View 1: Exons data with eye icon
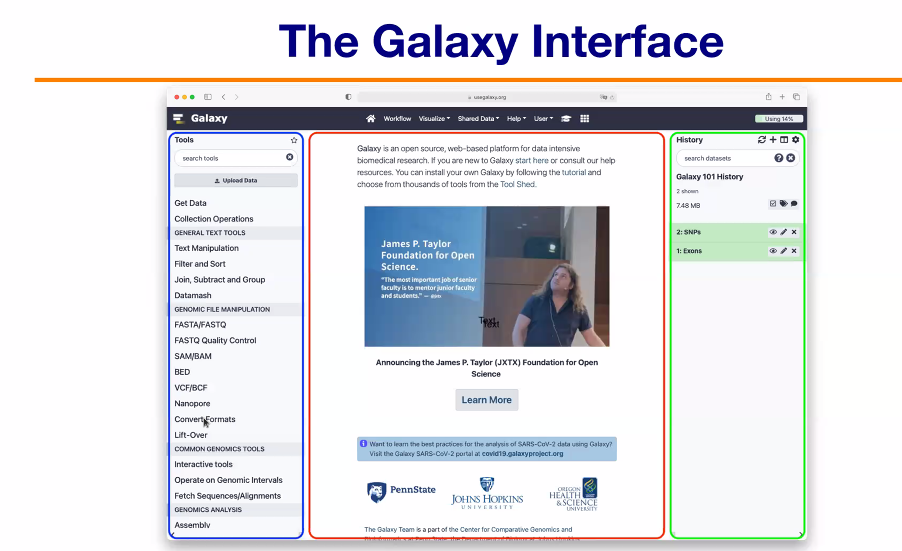 [773, 251]
